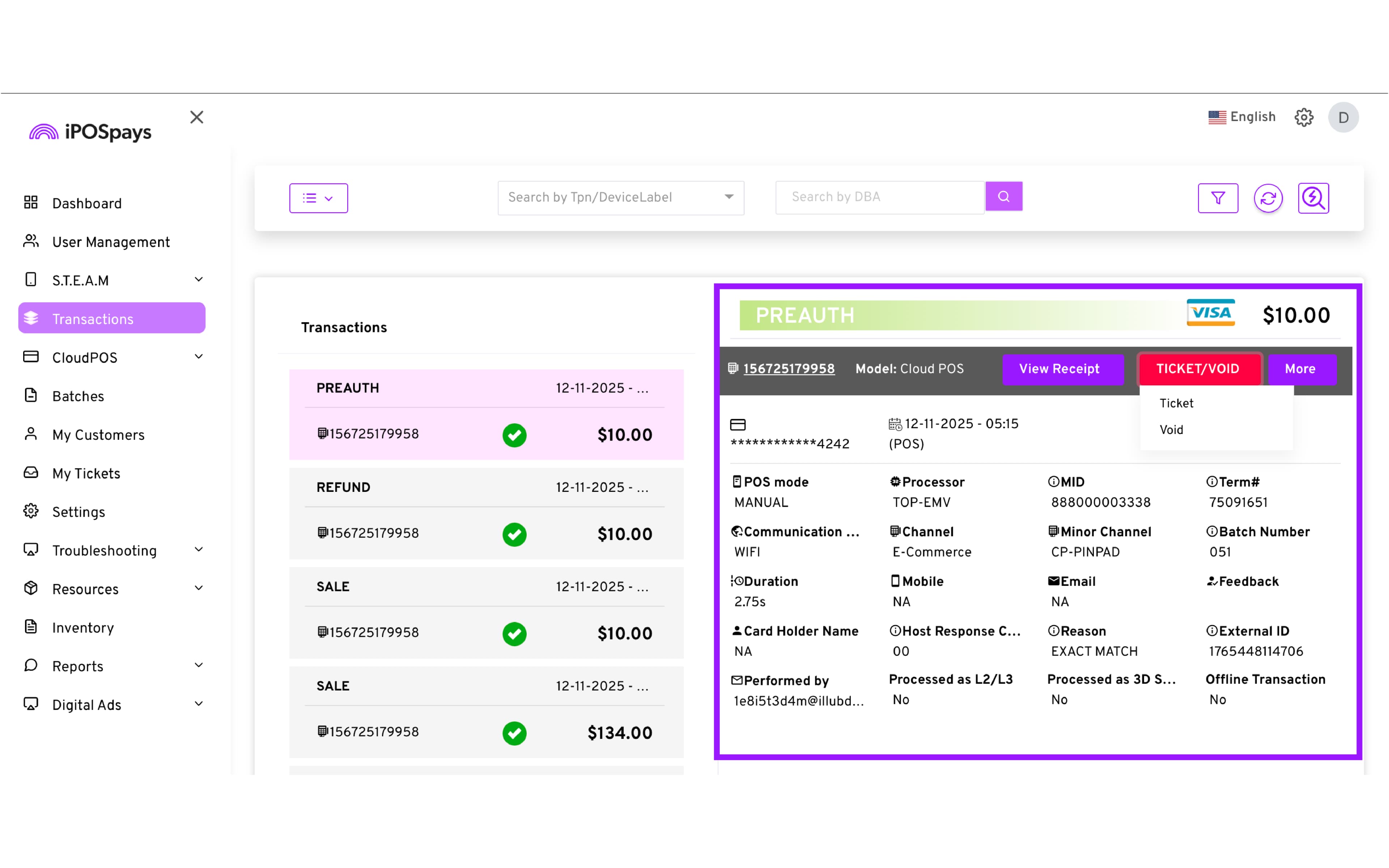Open Search by Tpn/DeviceLabel dropdown
This screenshot has height=868, width=1389.
point(620,197)
